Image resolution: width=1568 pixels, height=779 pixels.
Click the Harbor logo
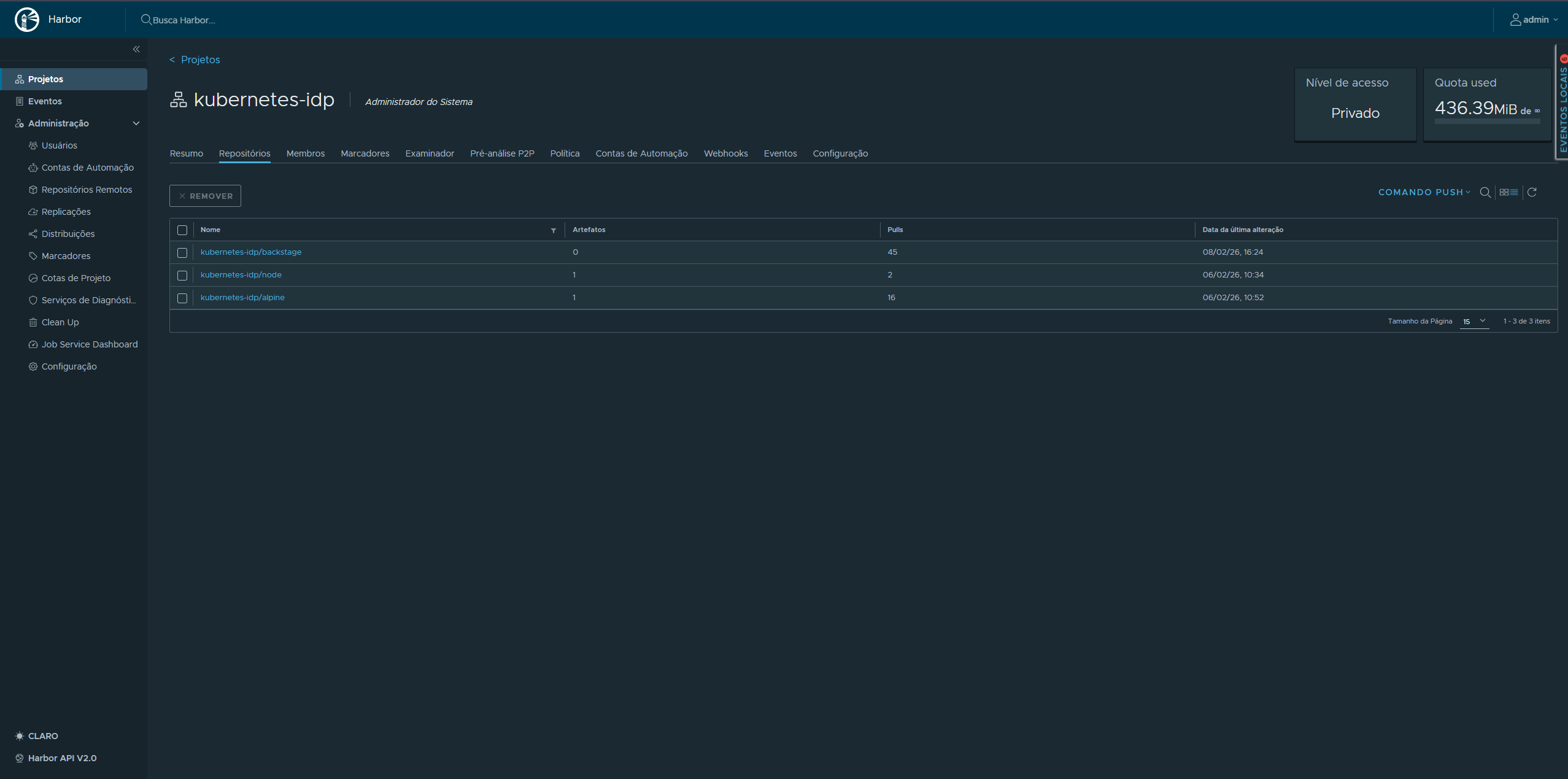pos(27,19)
